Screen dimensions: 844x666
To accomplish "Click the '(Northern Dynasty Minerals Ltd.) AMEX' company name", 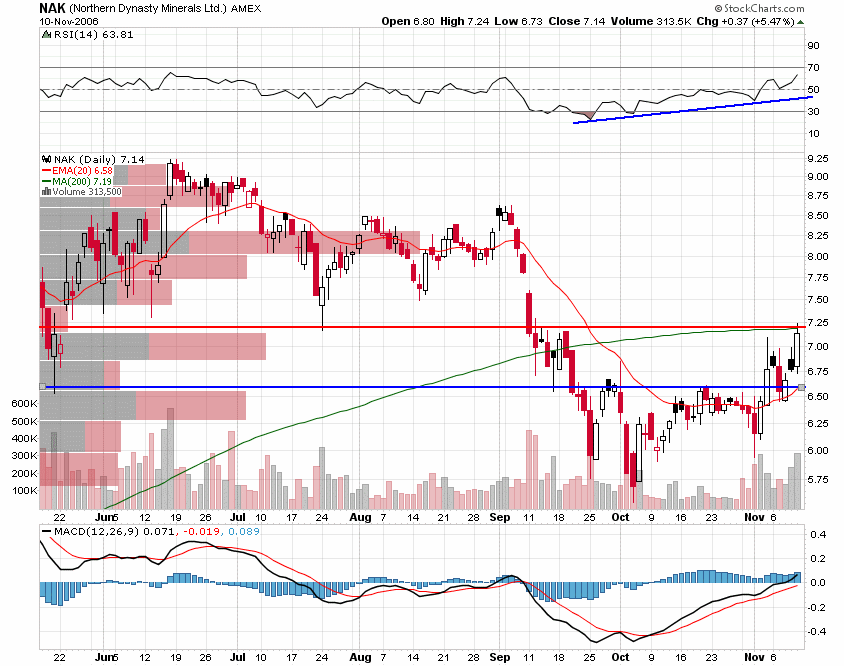I will pos(166,9).
